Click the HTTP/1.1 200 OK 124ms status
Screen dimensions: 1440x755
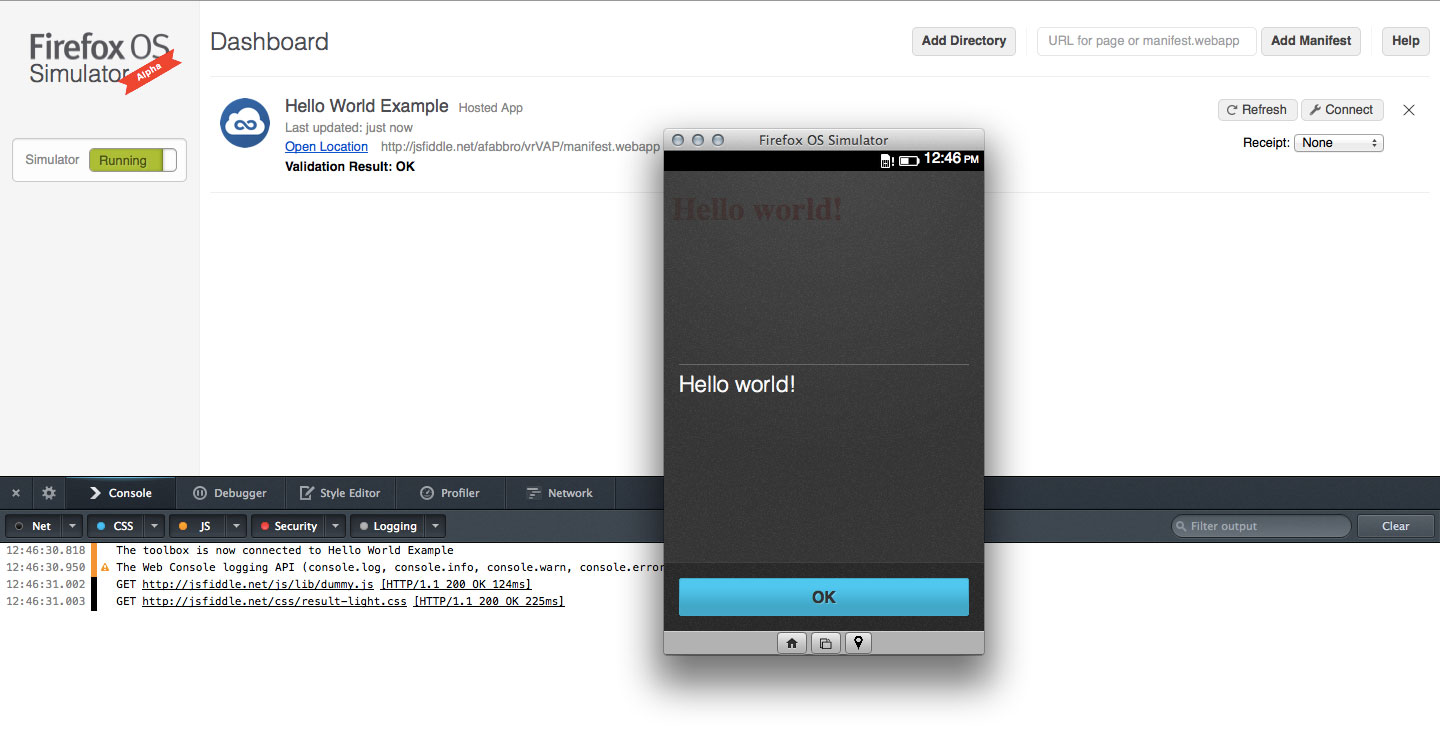456,584
